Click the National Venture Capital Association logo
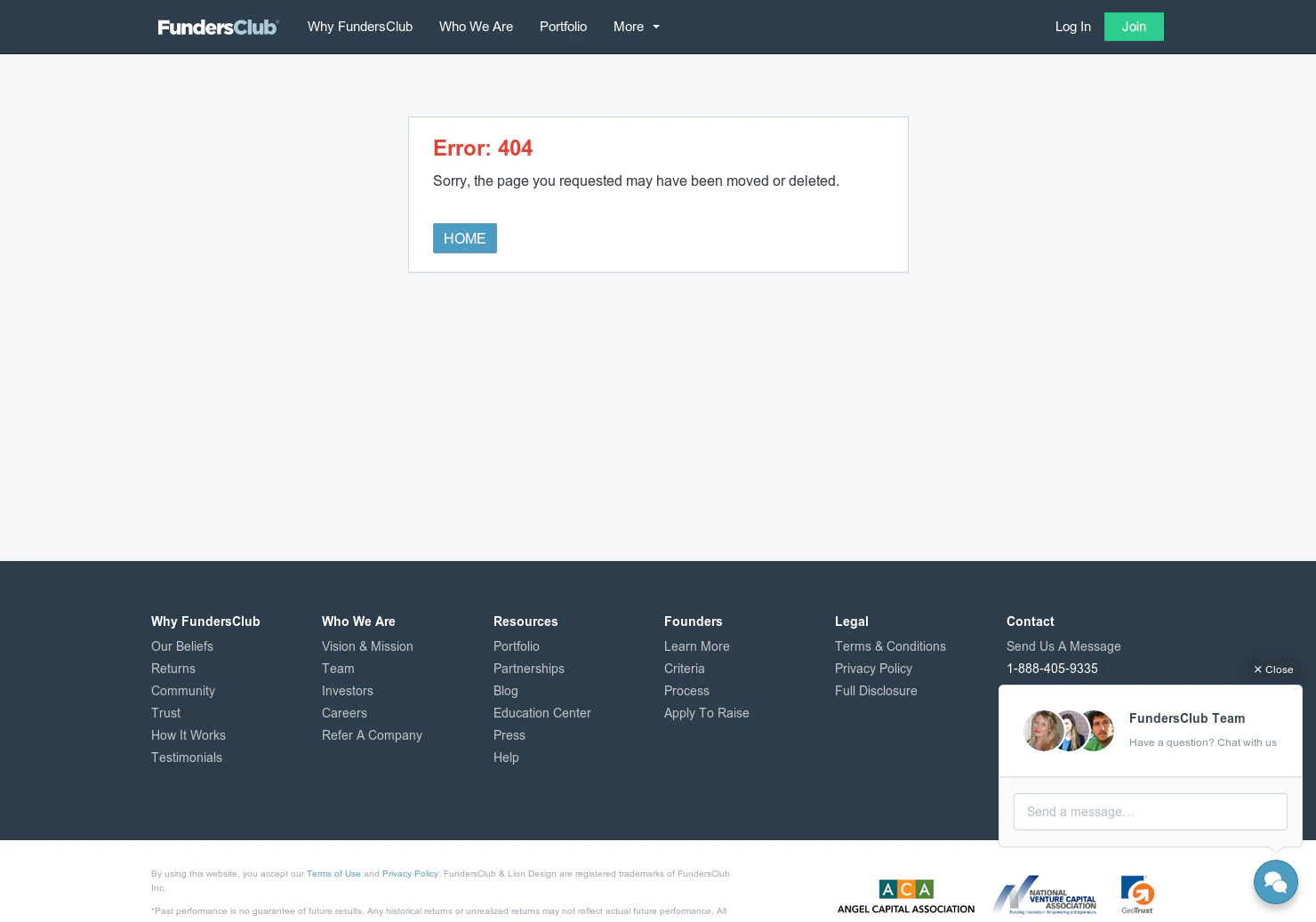1316x922 pixels. pos(1045,894)
